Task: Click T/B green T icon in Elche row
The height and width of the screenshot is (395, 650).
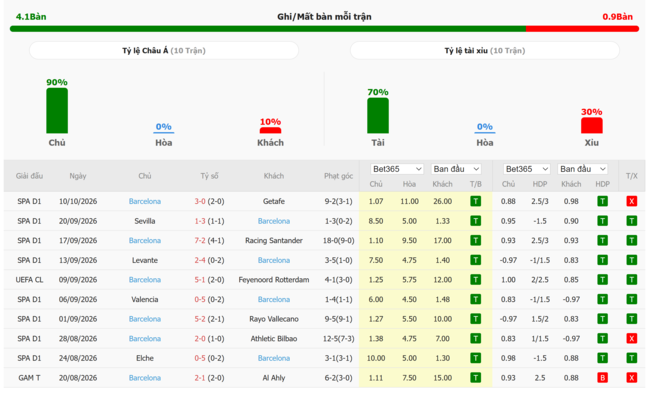Action: tap(475, 358)
